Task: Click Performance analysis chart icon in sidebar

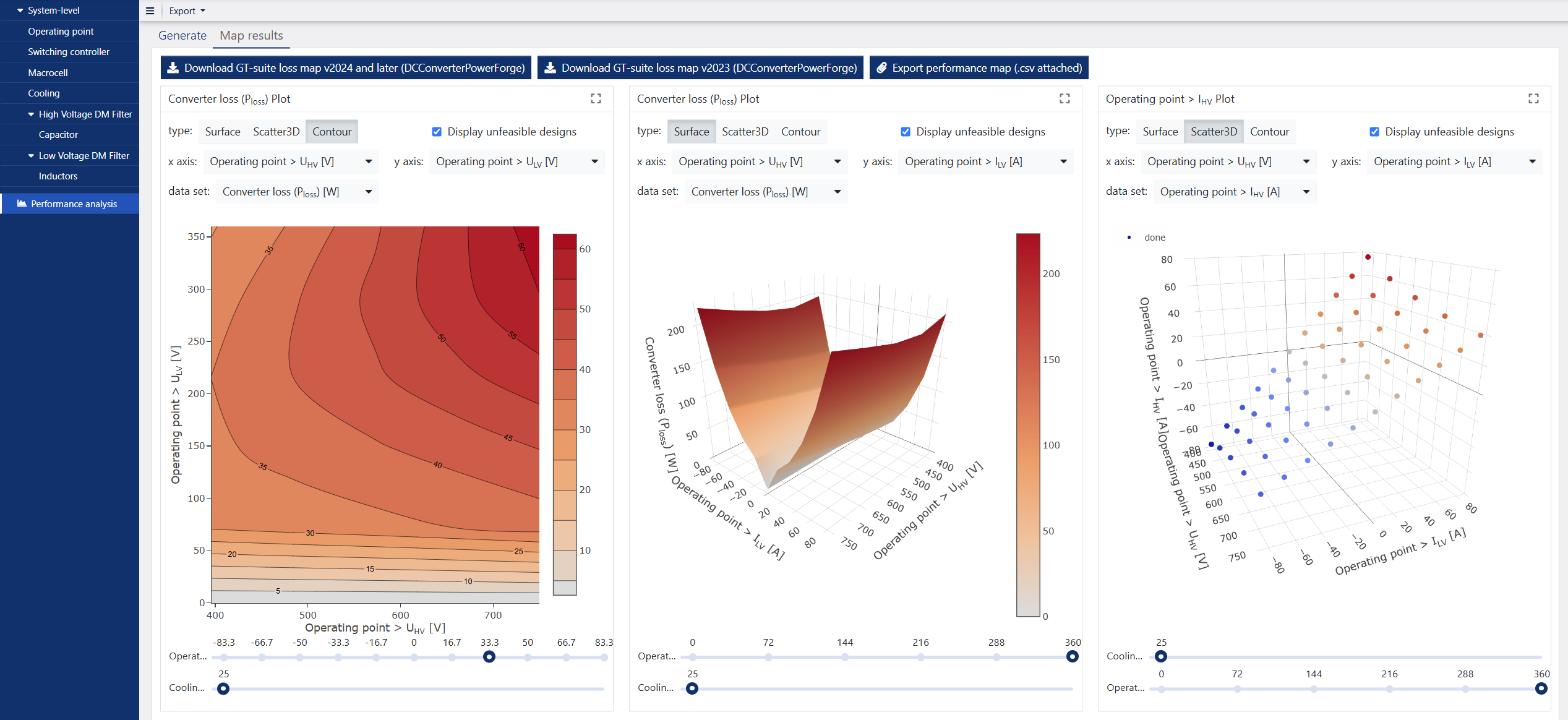Action: coord(22,204)
